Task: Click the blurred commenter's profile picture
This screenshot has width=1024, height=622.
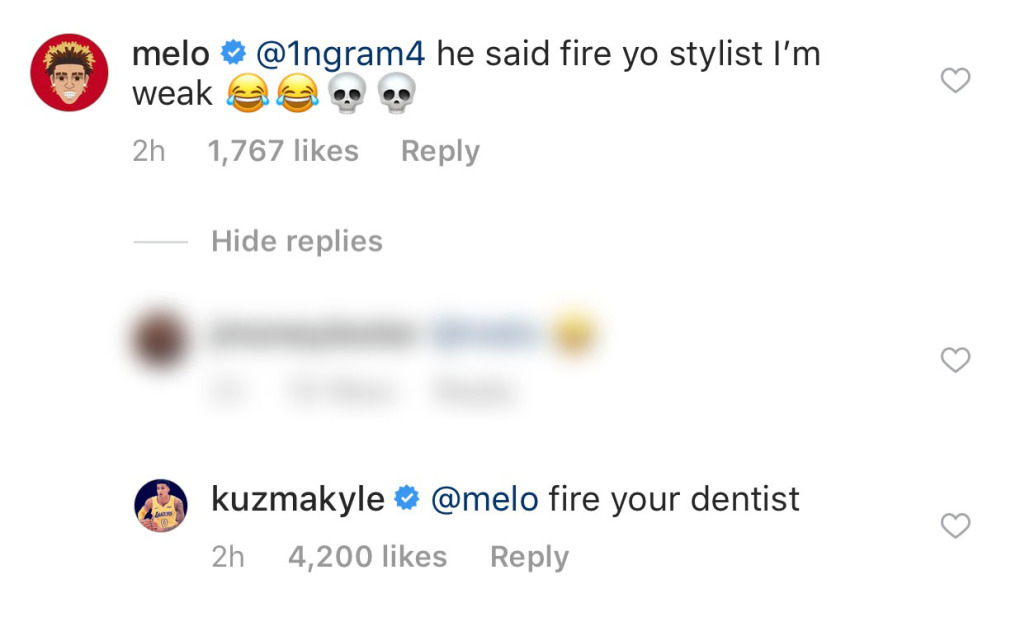Action: 160,336
